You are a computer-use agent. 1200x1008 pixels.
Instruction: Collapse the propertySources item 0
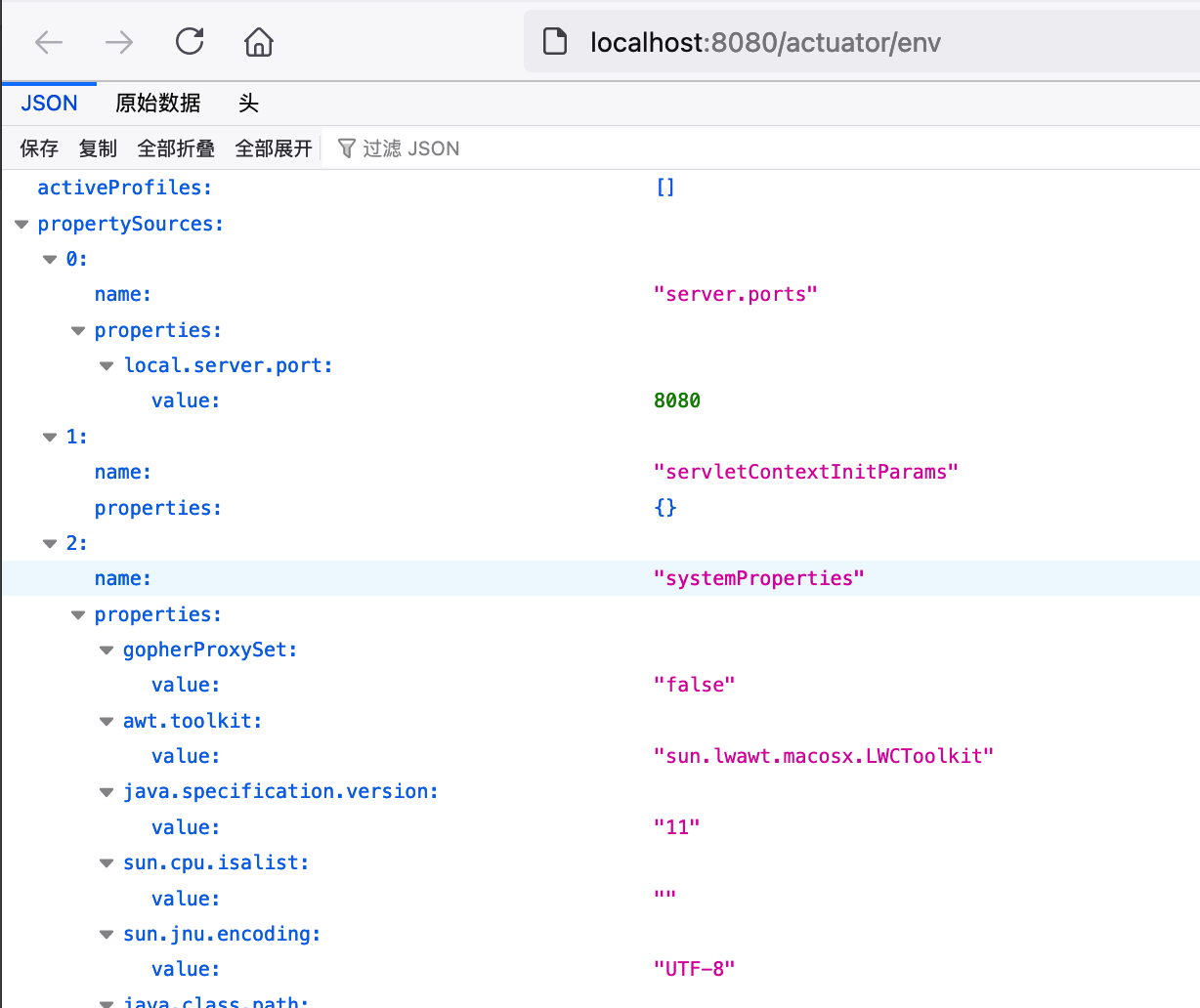point(50,260)
